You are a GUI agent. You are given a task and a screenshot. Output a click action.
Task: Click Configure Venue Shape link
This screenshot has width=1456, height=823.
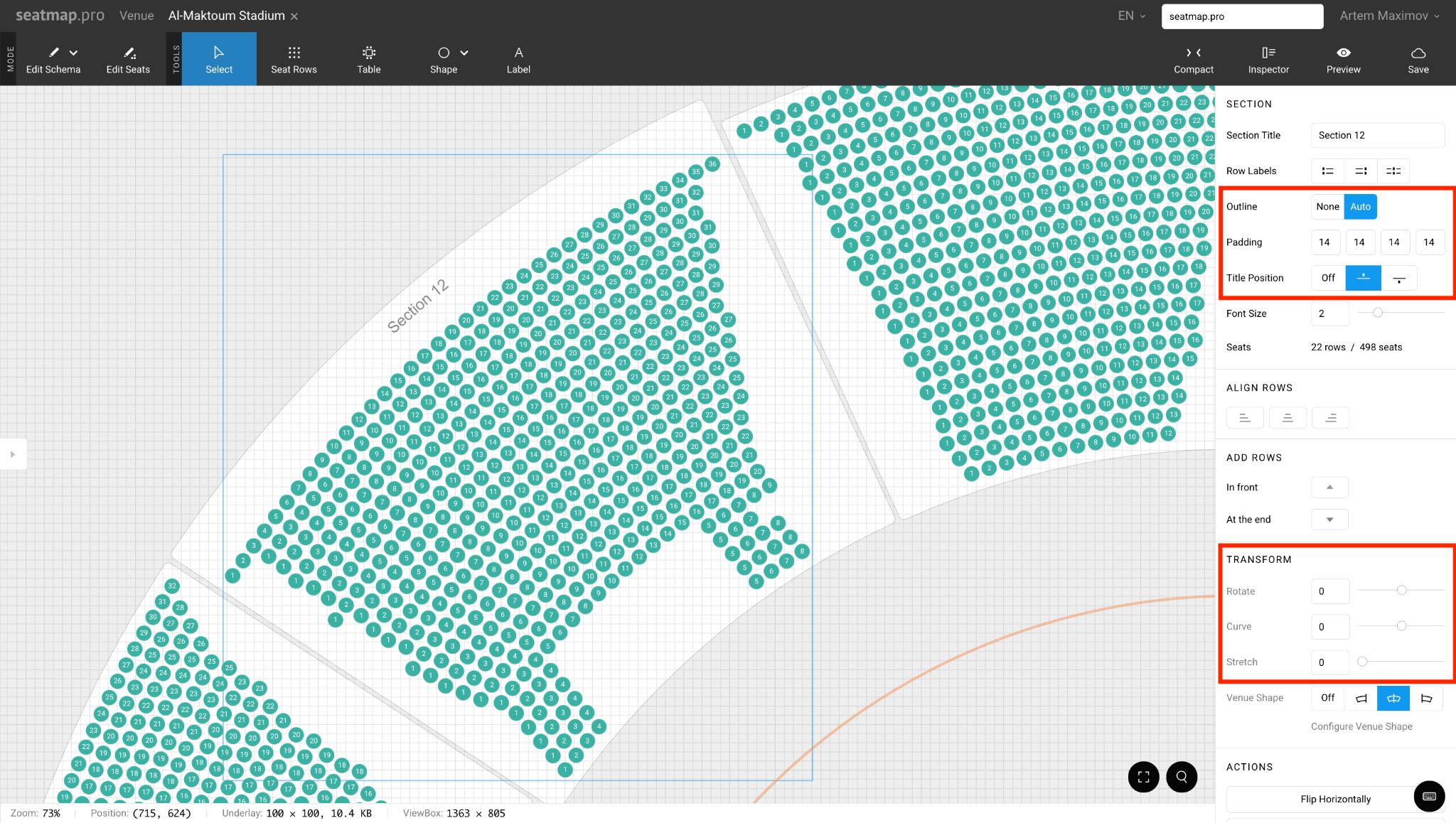pyautogui.click(x=1361, y=726)
